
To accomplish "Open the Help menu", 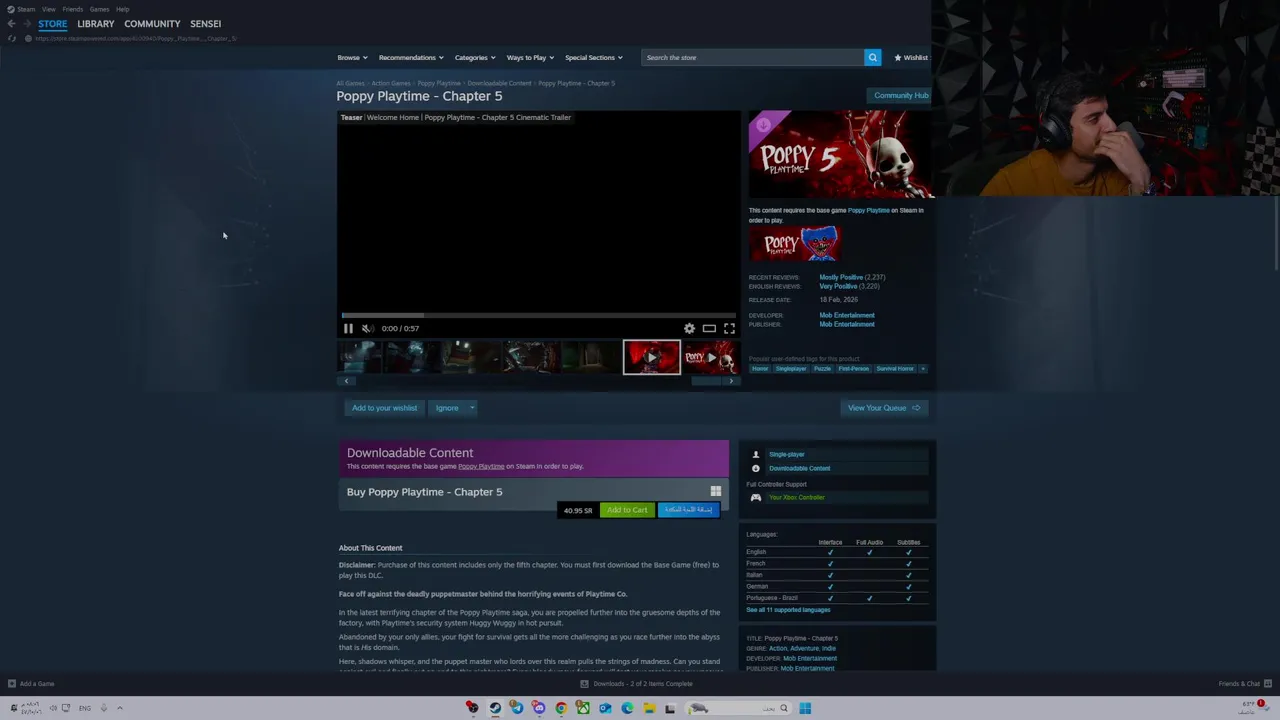I will [122, 9].
